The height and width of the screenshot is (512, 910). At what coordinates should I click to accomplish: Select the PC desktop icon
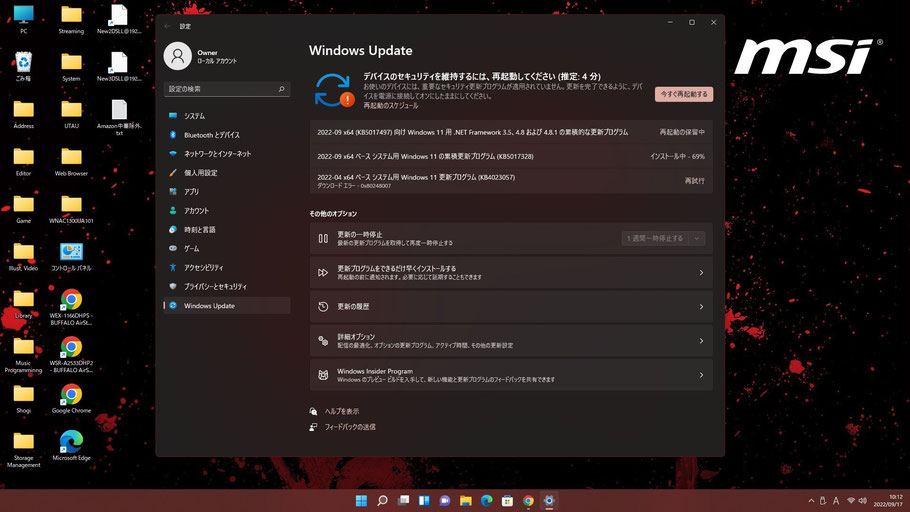tap(23, 19)
